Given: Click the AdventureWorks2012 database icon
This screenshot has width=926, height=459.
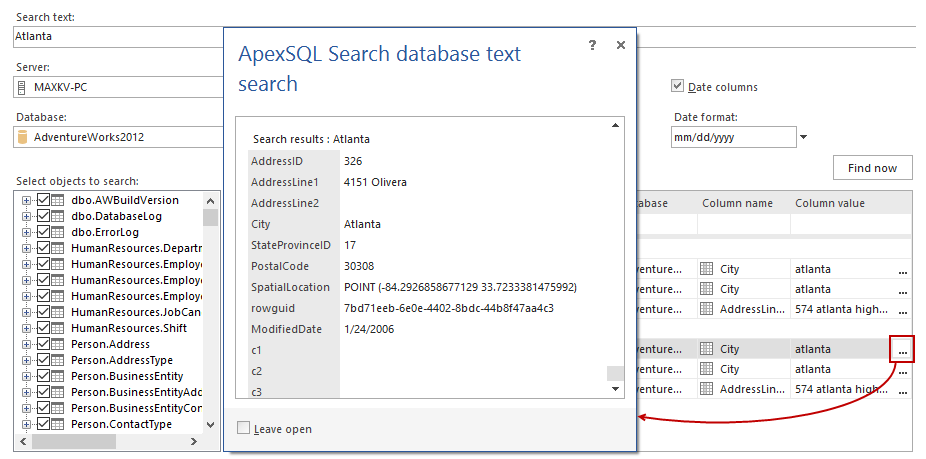Looking at the screenshot, I should pos(22,137).
